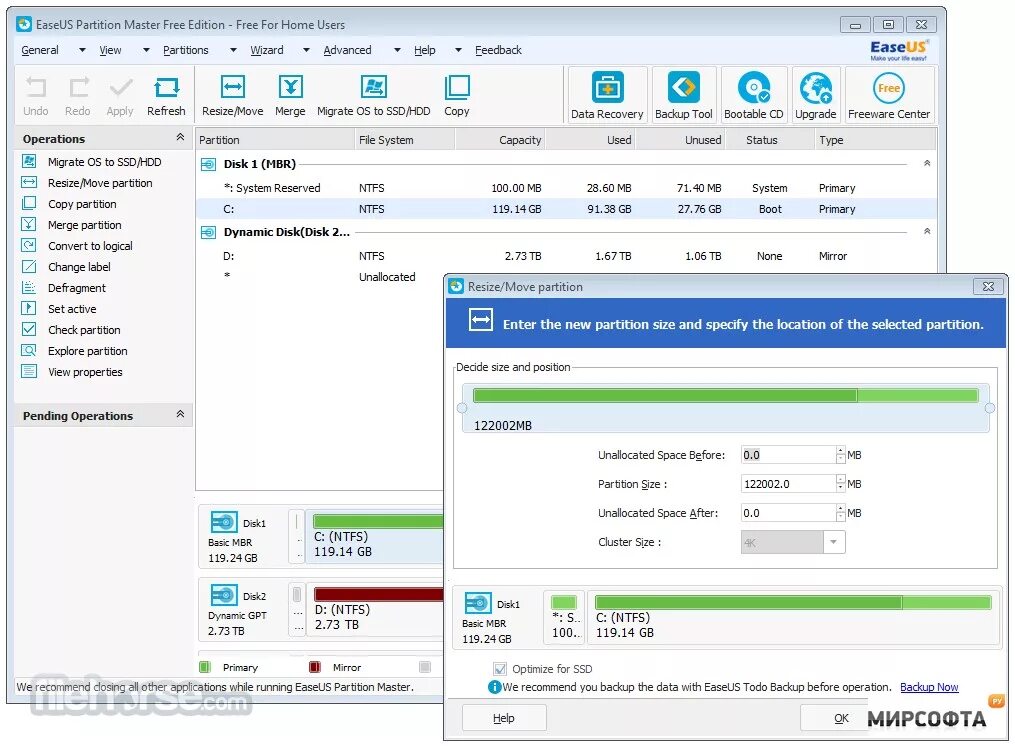The image size is (1015, 746).
Task: Open the View menu
Action: [110, 50]
